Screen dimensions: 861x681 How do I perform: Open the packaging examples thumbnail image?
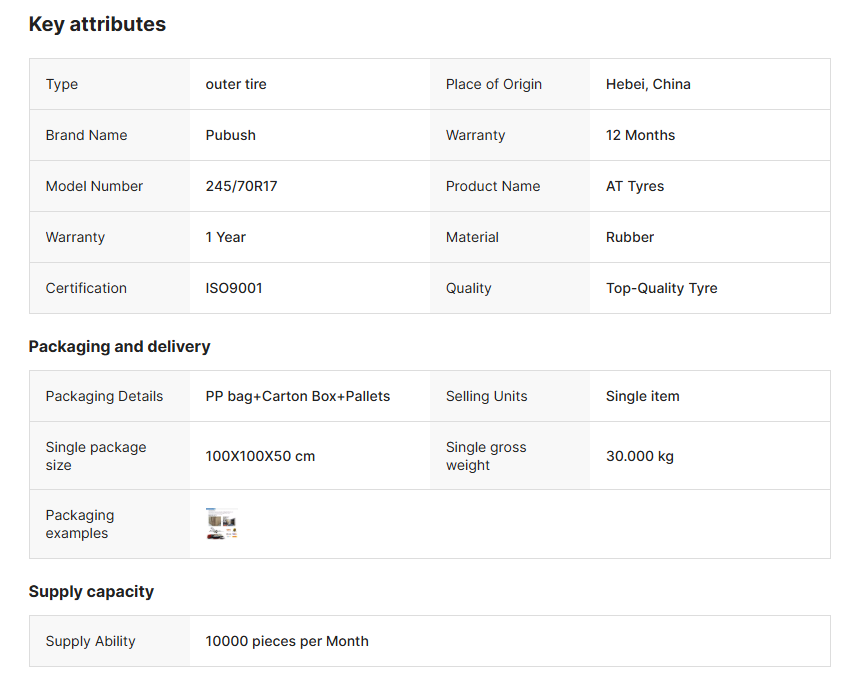[221, 524]
